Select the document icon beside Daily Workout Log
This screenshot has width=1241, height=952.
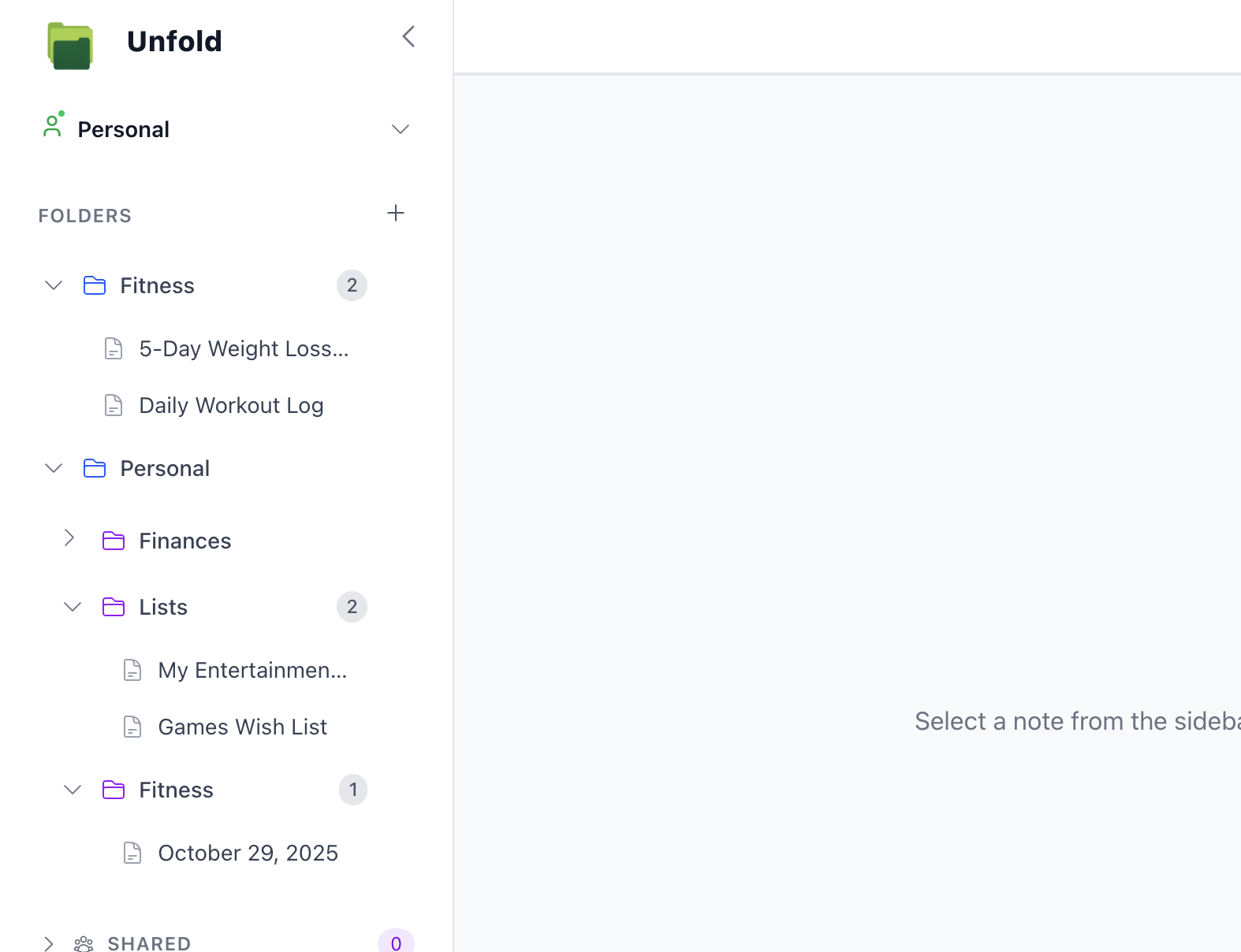pyautogui.click(x=114, y=405)
